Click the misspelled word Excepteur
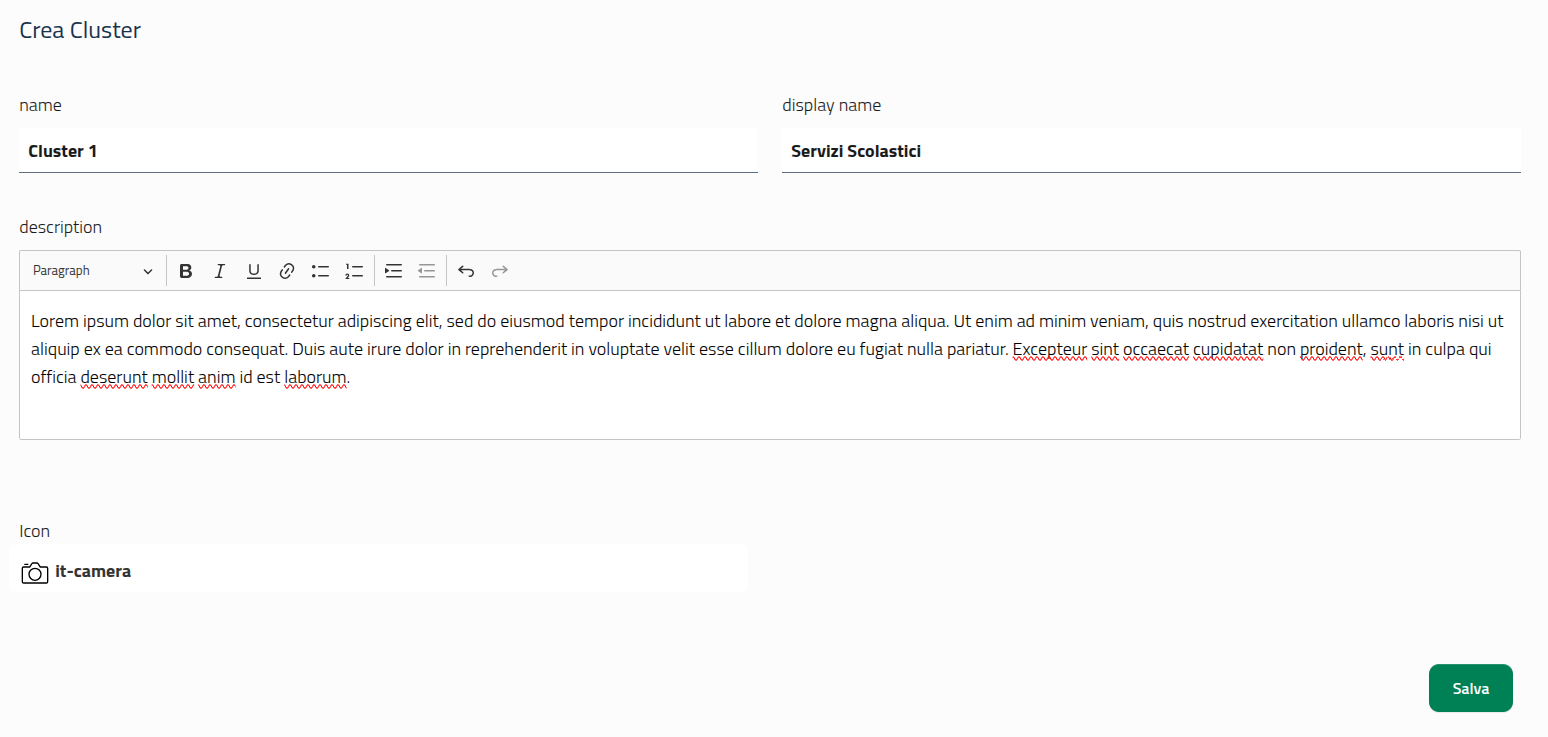Viewport: 1548px width, 737px height. pos(1048,350)
